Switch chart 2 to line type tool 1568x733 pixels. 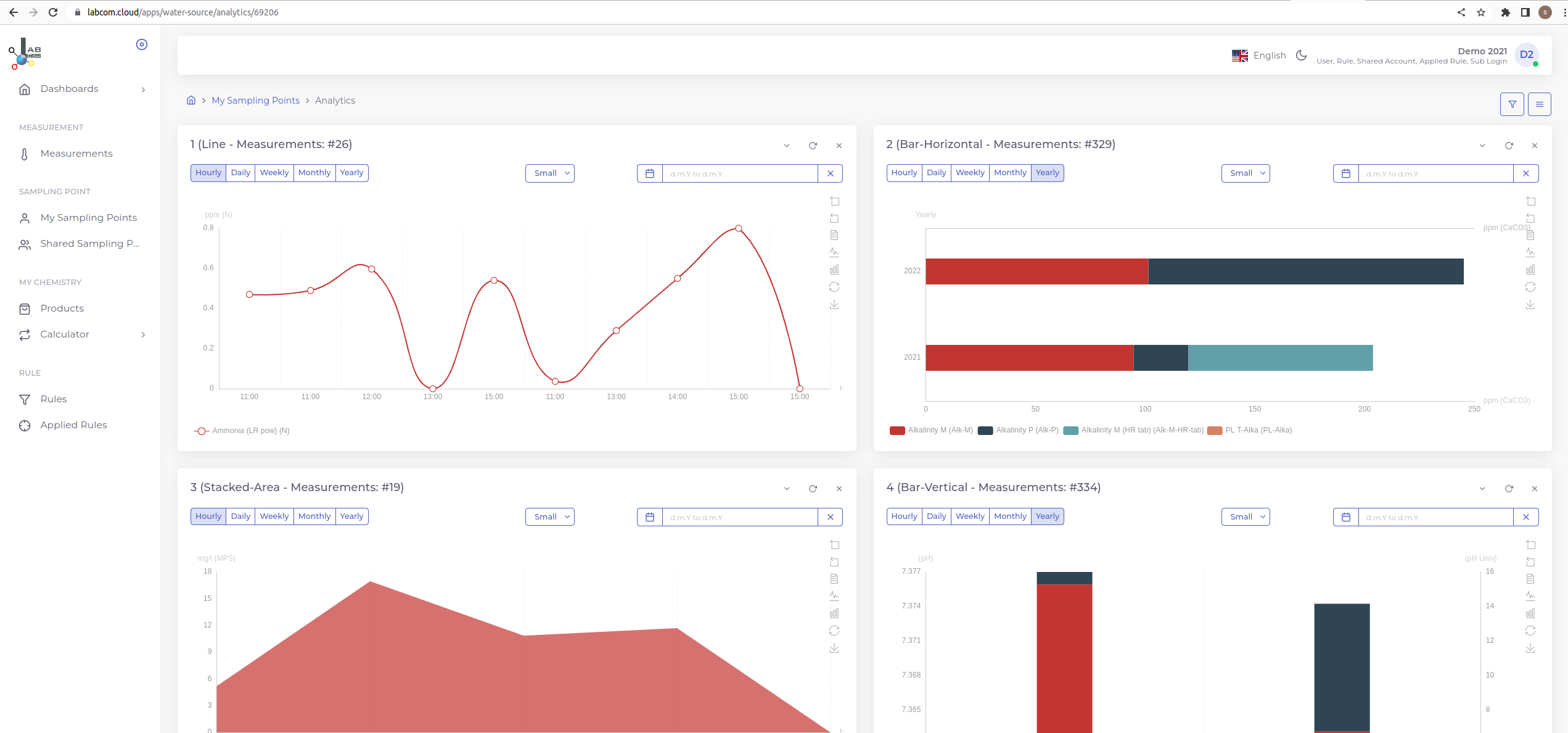coord(1530,252)
